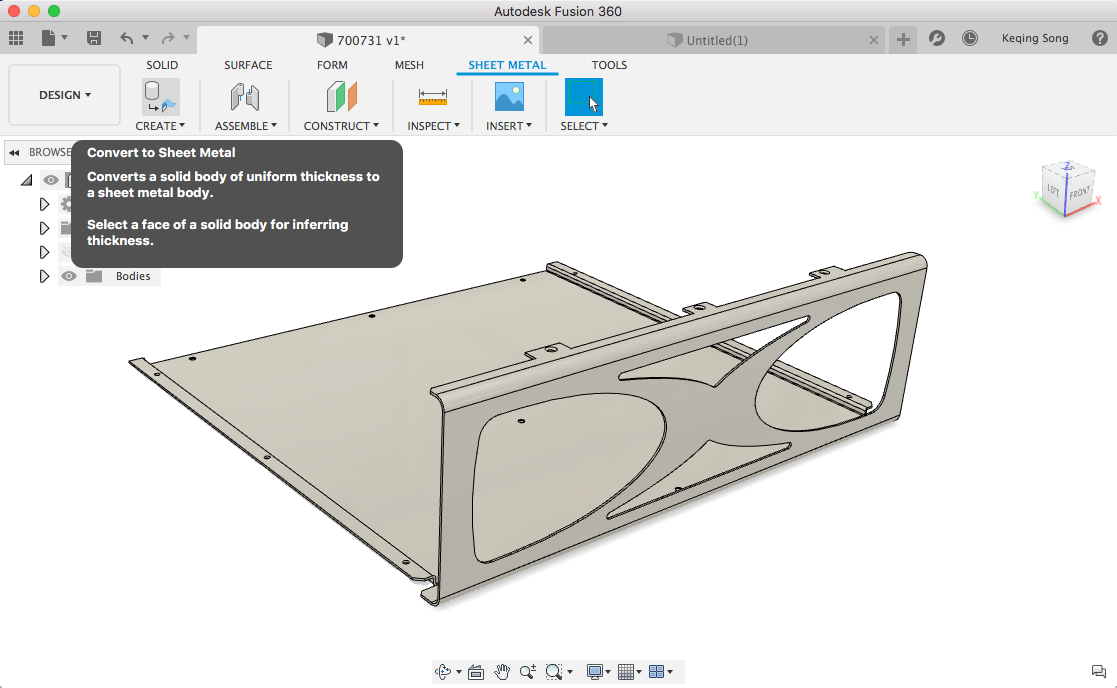Open the Keqing Song account menu

pyautogui.click(x=1035, y=38)
